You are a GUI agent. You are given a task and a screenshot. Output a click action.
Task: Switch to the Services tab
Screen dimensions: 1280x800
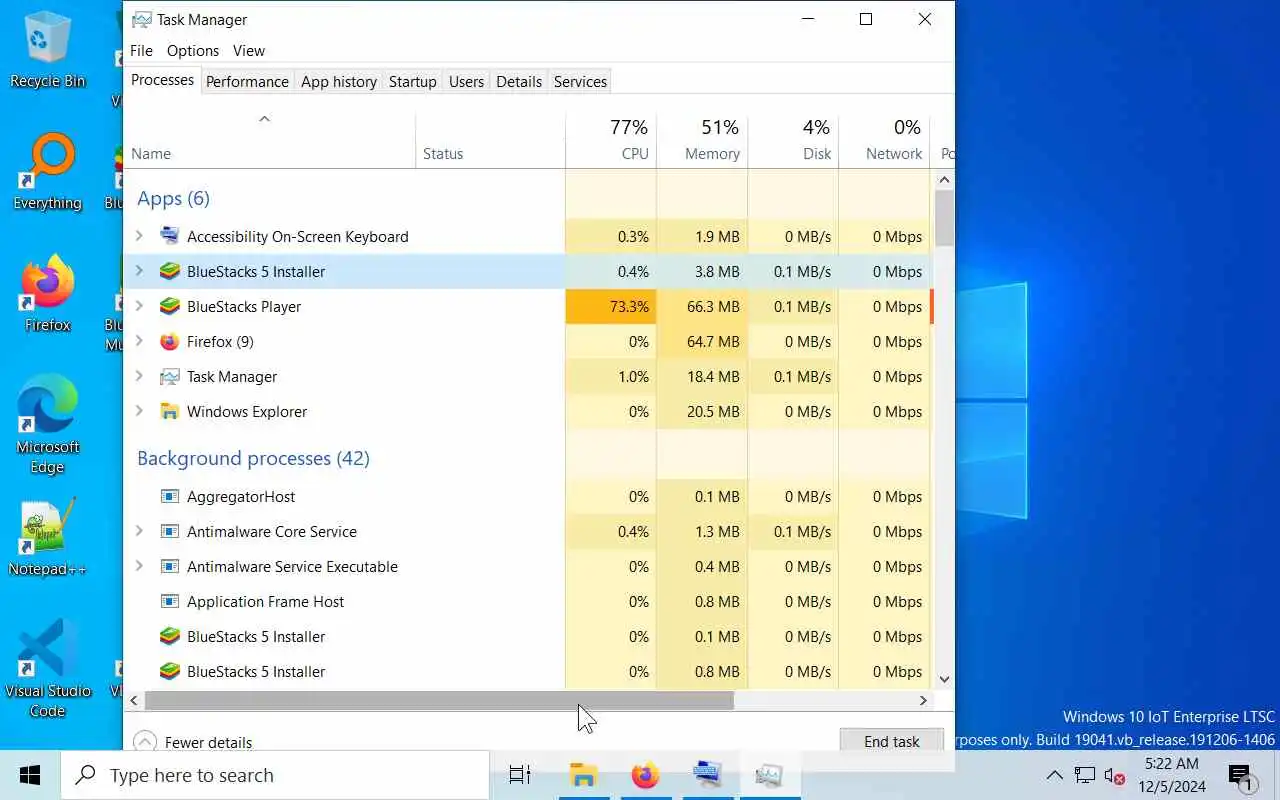click(580, 82)
